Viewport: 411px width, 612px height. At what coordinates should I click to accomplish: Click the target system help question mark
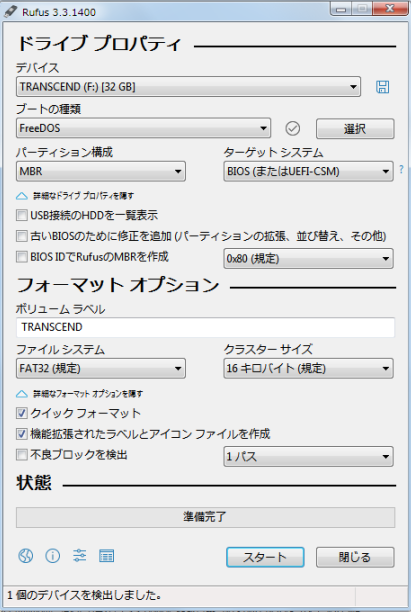(401, 169)
